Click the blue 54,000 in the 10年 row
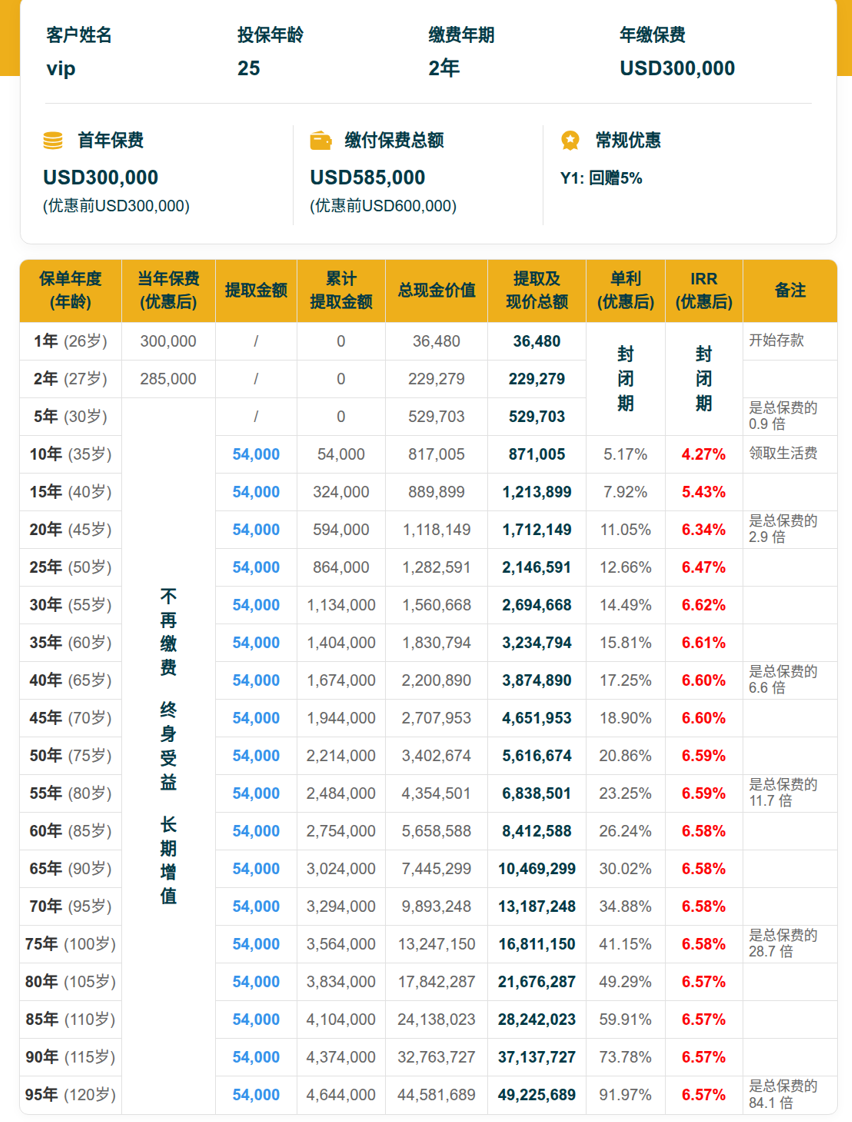This screenshot has width=852, height=1122. pyautogui.click(x=256, y=454)
